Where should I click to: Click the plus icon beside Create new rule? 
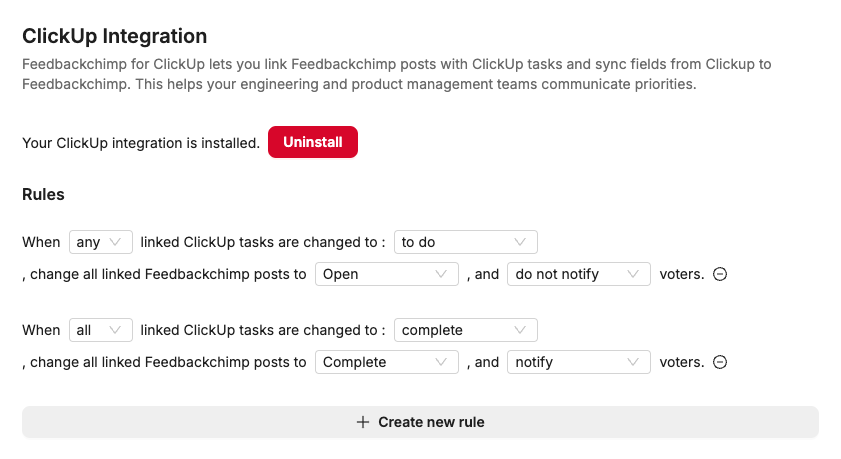(x=363, y=422)
